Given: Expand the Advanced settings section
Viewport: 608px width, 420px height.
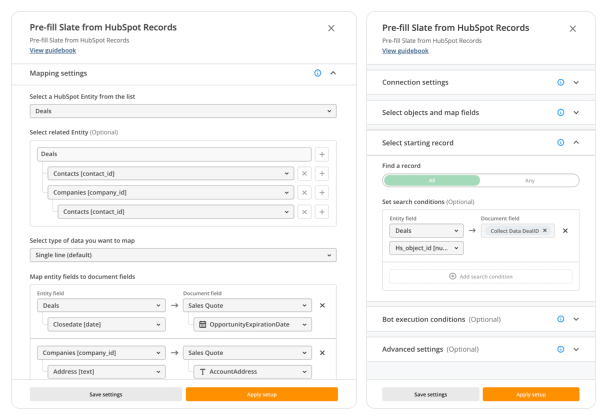Looking at the screenshot, I should point(576,349).
